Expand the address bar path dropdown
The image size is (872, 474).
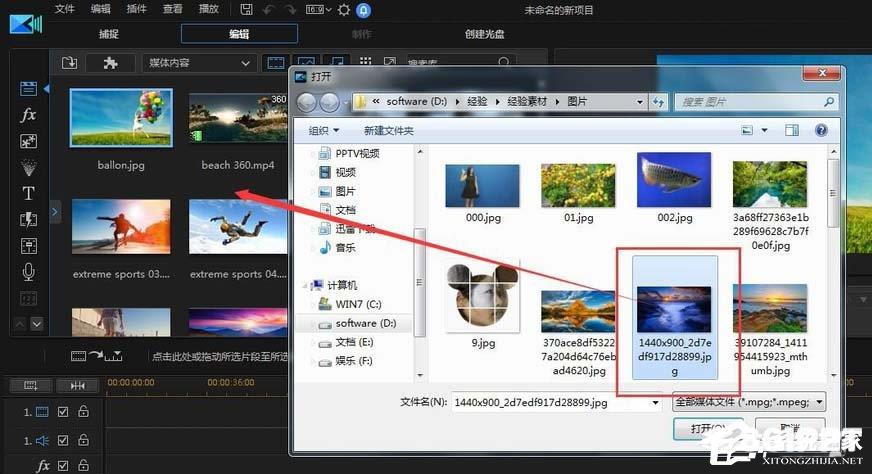640,102
